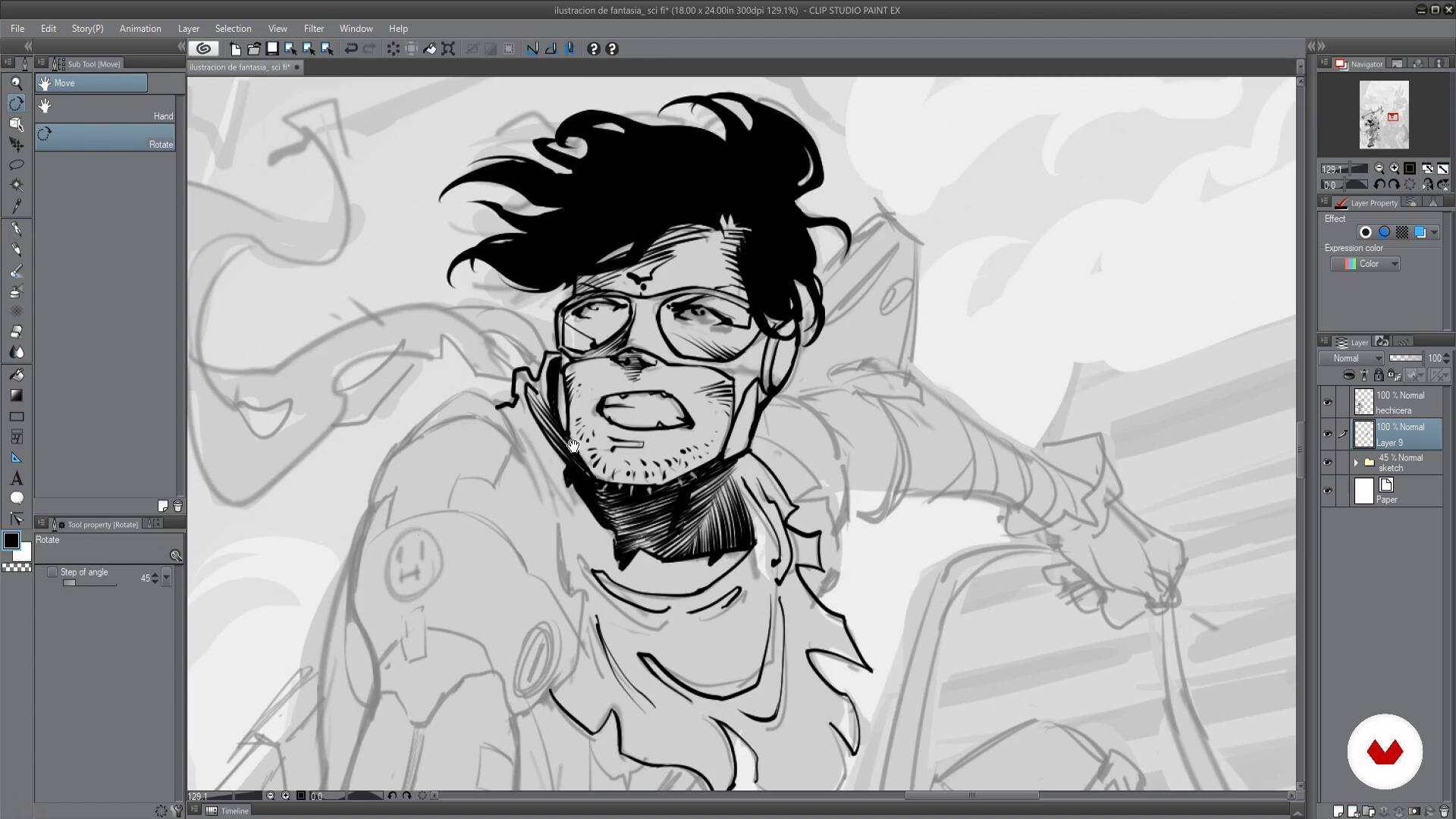Screen dimensions: 1456x819
Task: Open the File menu
Action: [x=17, y=28]
